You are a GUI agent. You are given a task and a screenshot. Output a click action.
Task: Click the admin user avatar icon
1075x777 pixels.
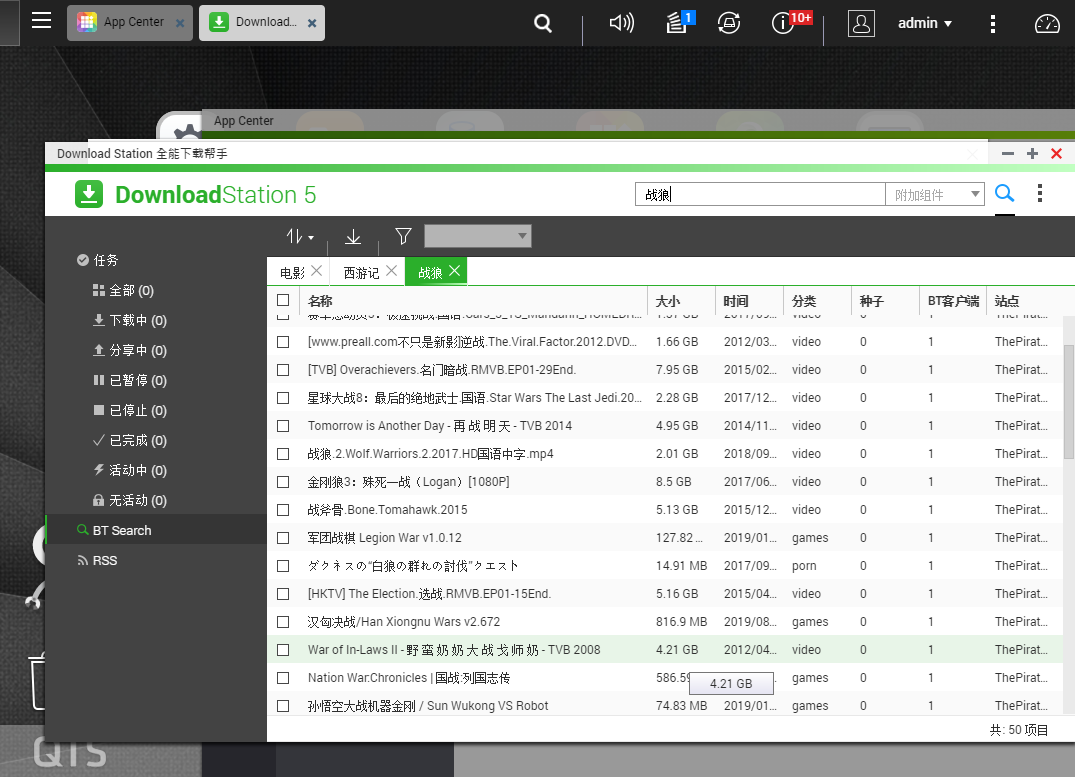pyautogui.click(x=861, y=23)
